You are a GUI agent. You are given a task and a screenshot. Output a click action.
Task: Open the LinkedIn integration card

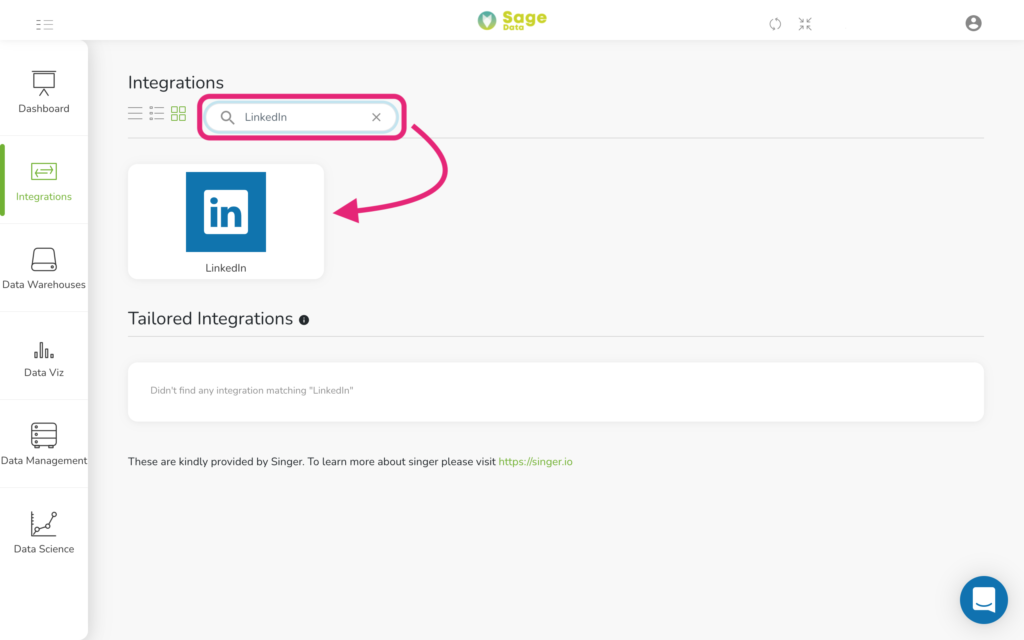pyautogui.click(x=226, y=221)
